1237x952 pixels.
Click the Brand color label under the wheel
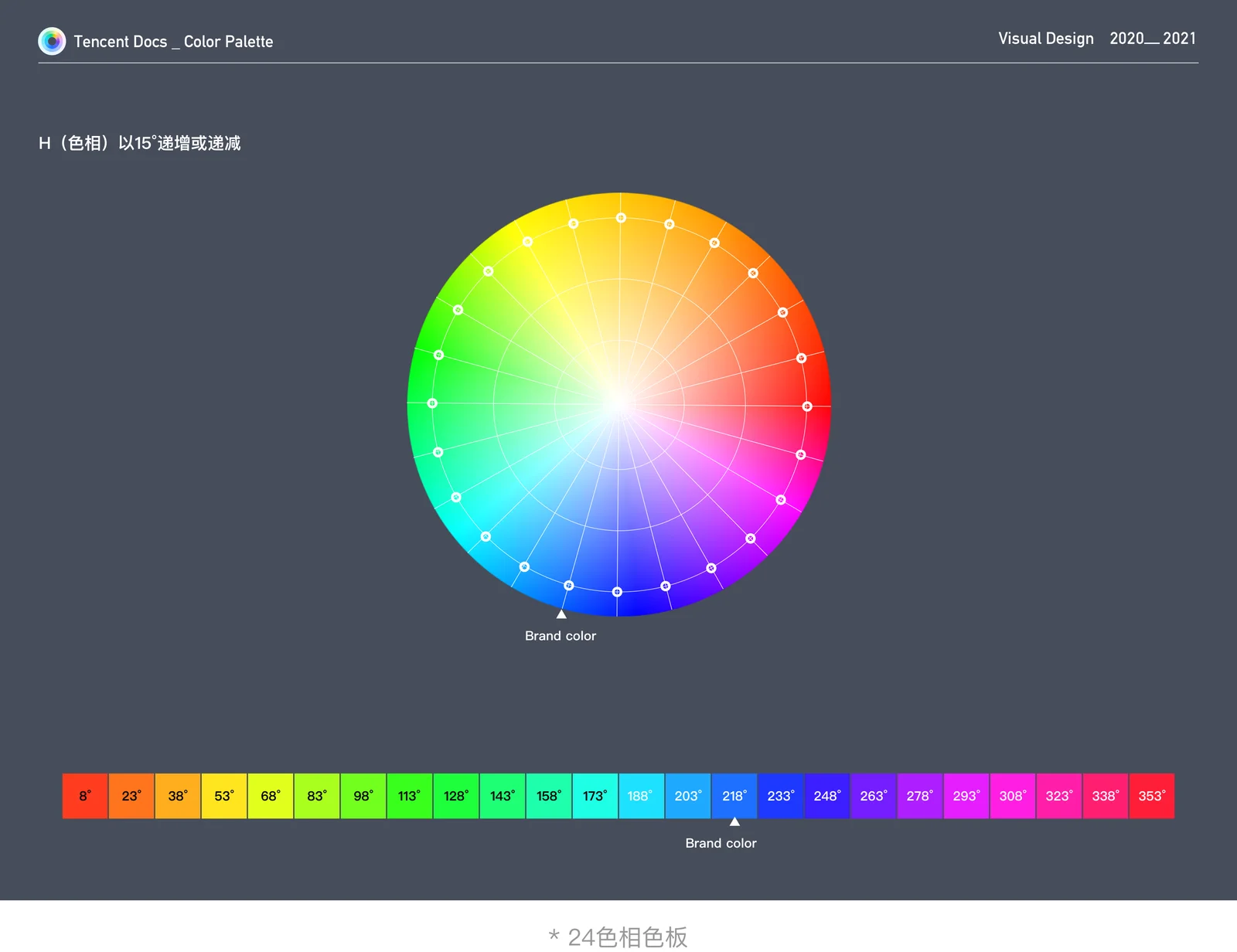pyautogui.click(x=561, y=636)
